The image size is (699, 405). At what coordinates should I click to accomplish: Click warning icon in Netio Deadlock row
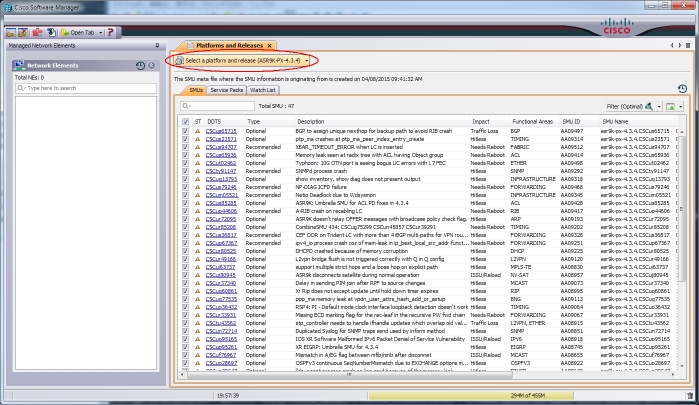click(x=197, y=195)
